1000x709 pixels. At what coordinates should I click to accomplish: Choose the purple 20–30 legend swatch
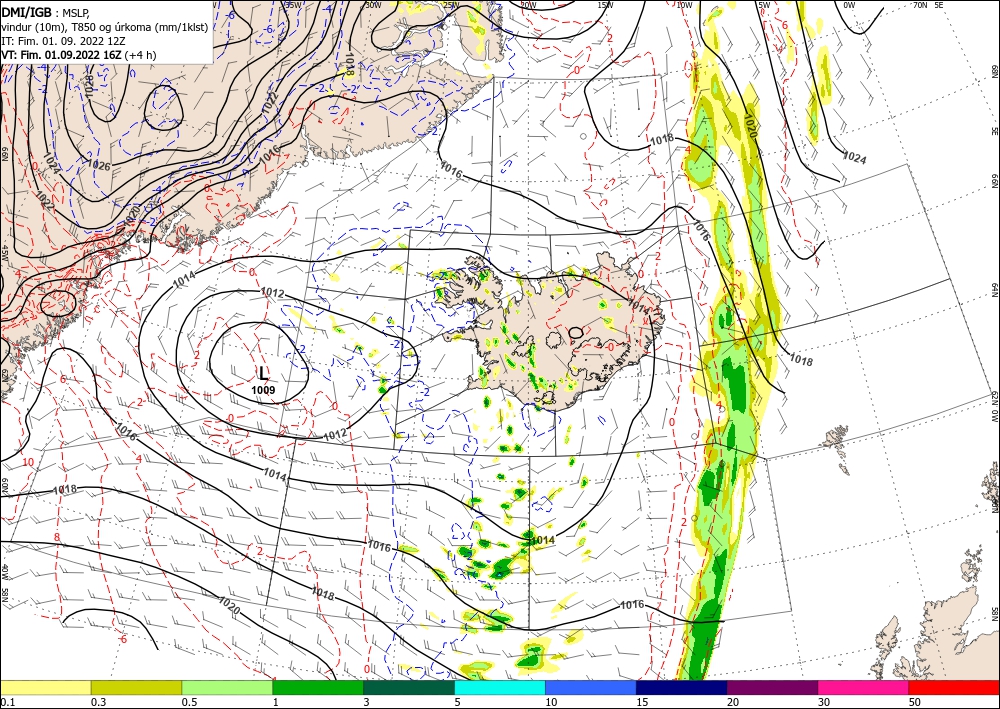click(x=772, y=688)
